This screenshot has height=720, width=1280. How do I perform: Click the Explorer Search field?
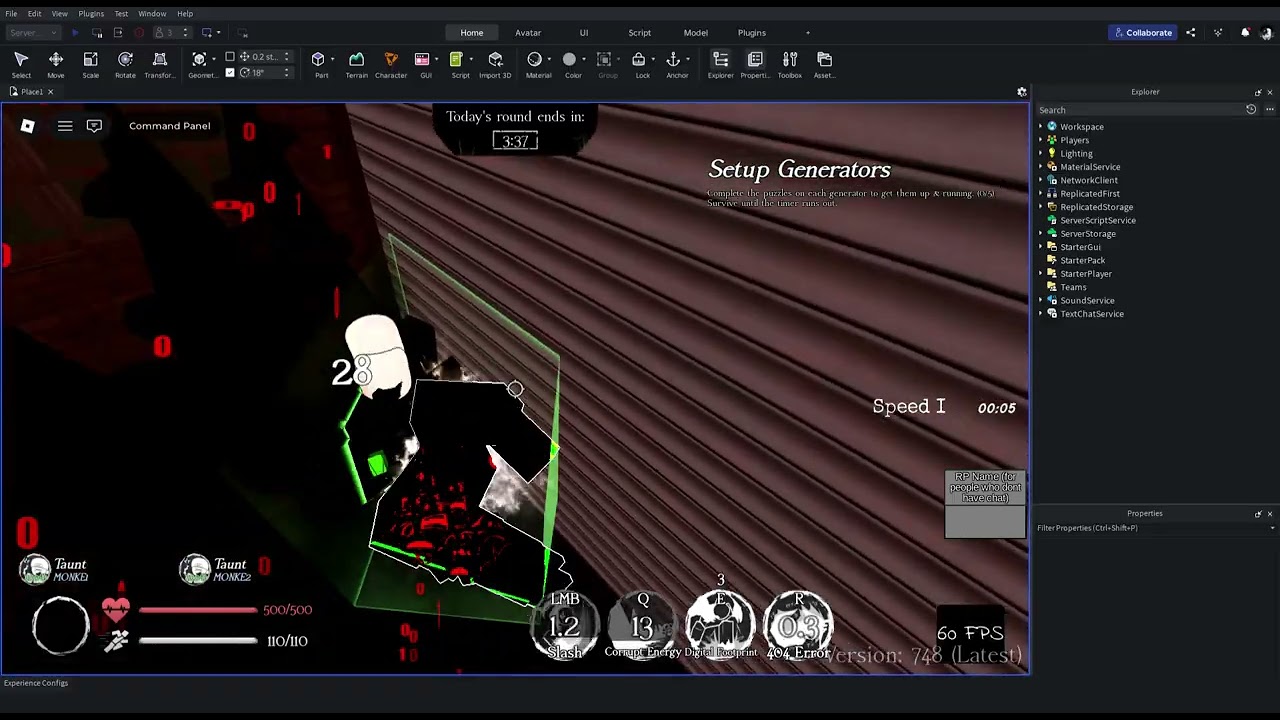(x=1140, y=110)
